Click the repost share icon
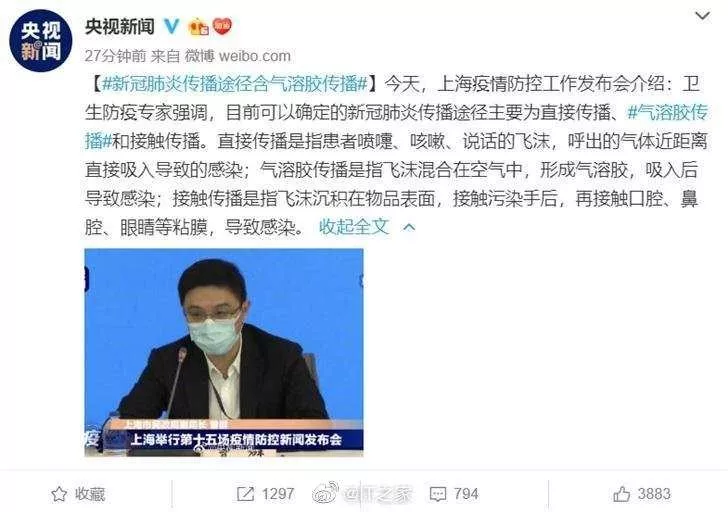728x512 pixels. pyautogui.click(x=245, y=493)
